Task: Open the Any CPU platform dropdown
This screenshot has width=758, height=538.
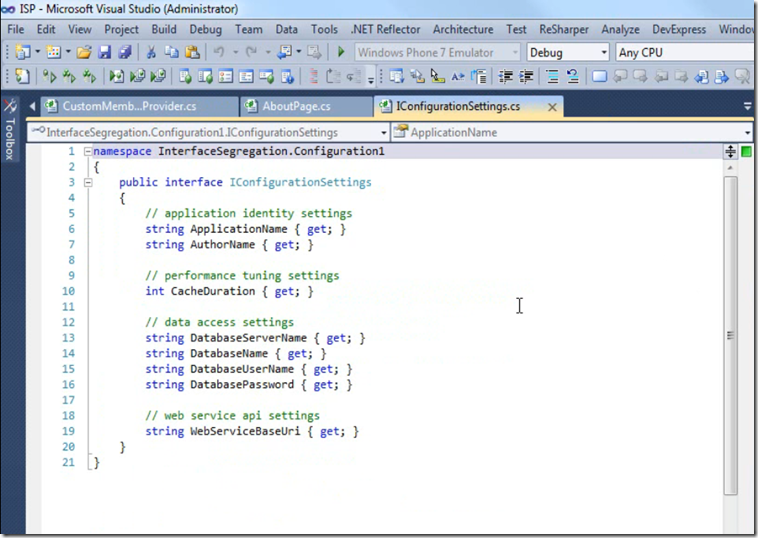Action: click(686, 52)
